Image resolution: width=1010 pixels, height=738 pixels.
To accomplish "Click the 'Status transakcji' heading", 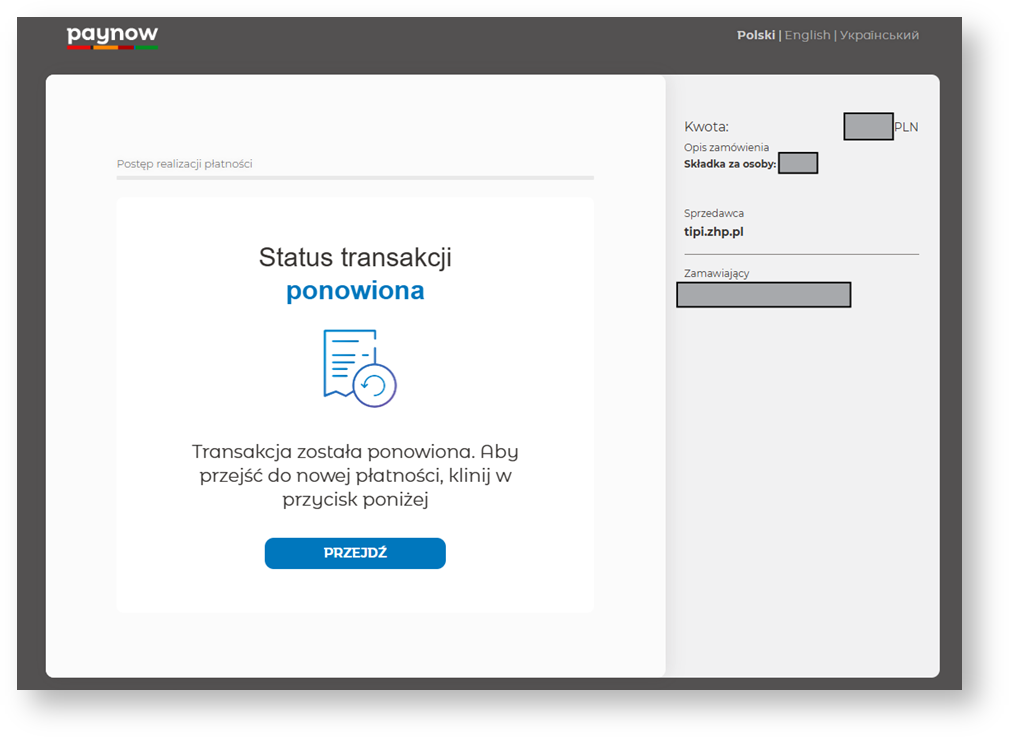I will coord(355,257).
